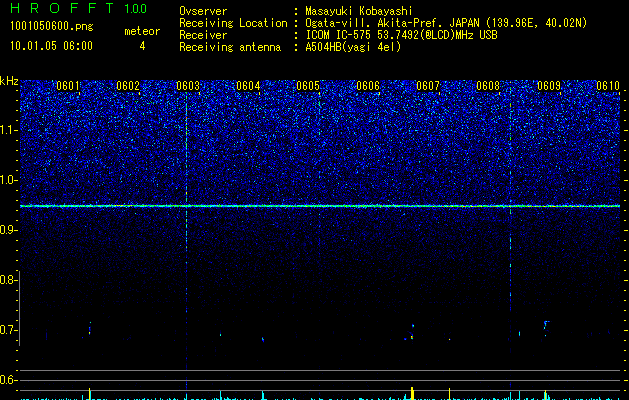The height and width of the screenshot is (400, 629).
Task: Click the meteor label
Action: click(x=142, y=31)
